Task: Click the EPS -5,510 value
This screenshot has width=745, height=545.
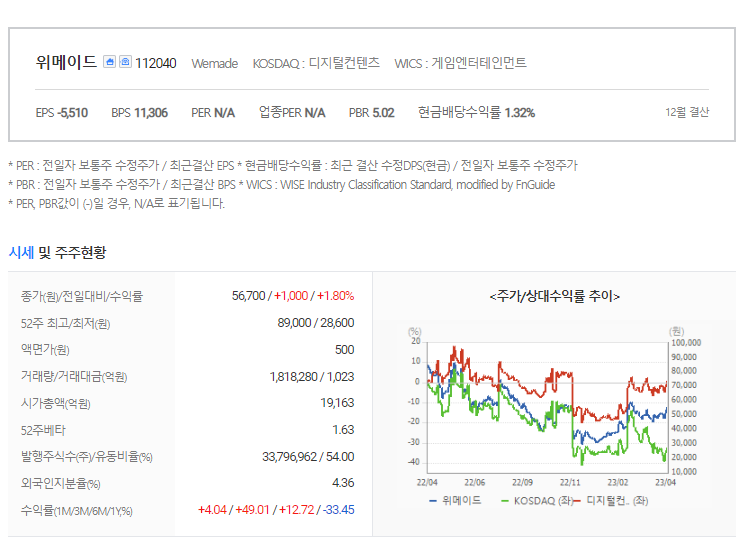Action: (62, 113)
